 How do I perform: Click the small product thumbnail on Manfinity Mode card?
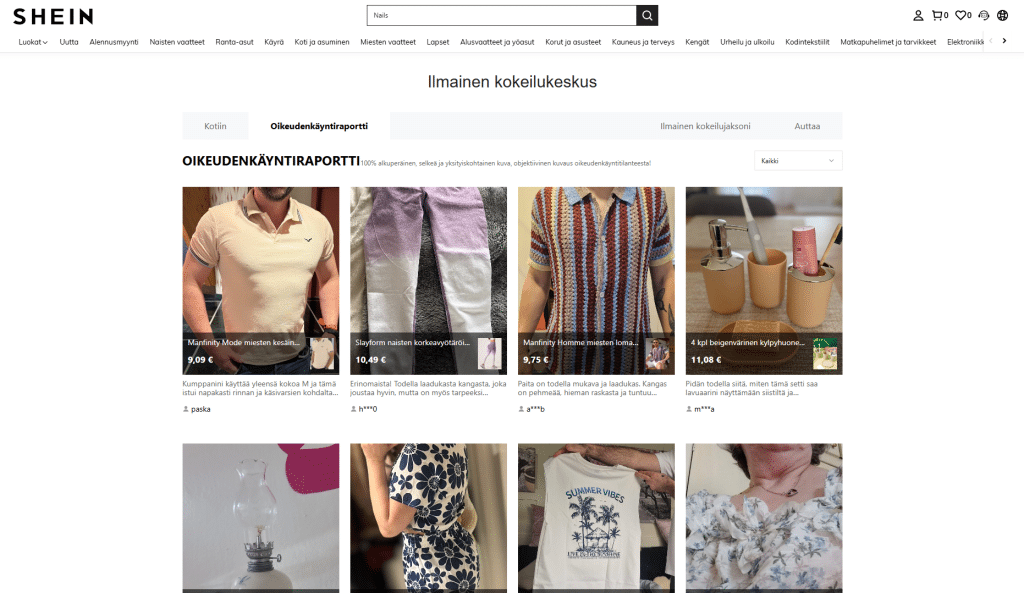[x=322, y=353]
